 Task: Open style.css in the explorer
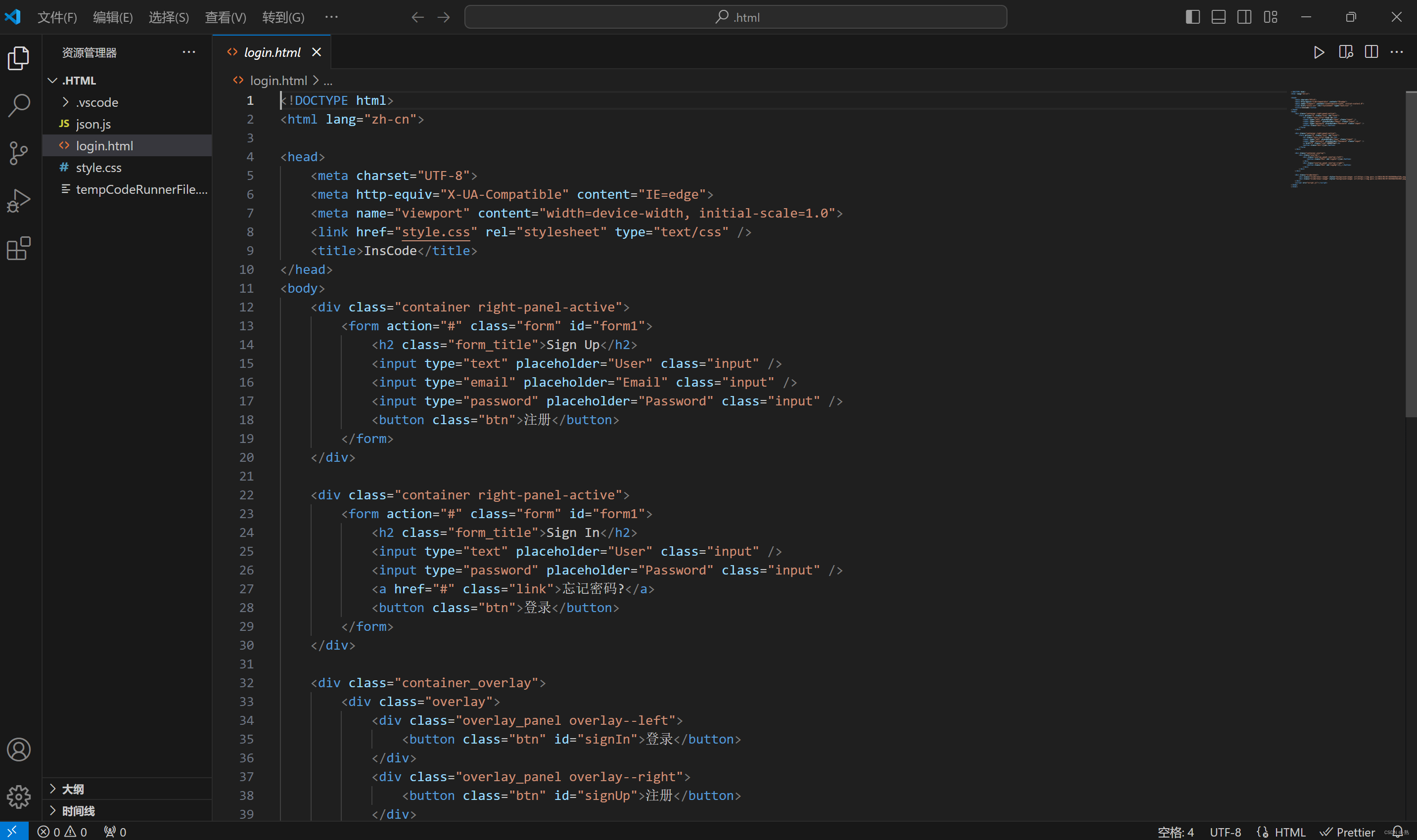128,168
